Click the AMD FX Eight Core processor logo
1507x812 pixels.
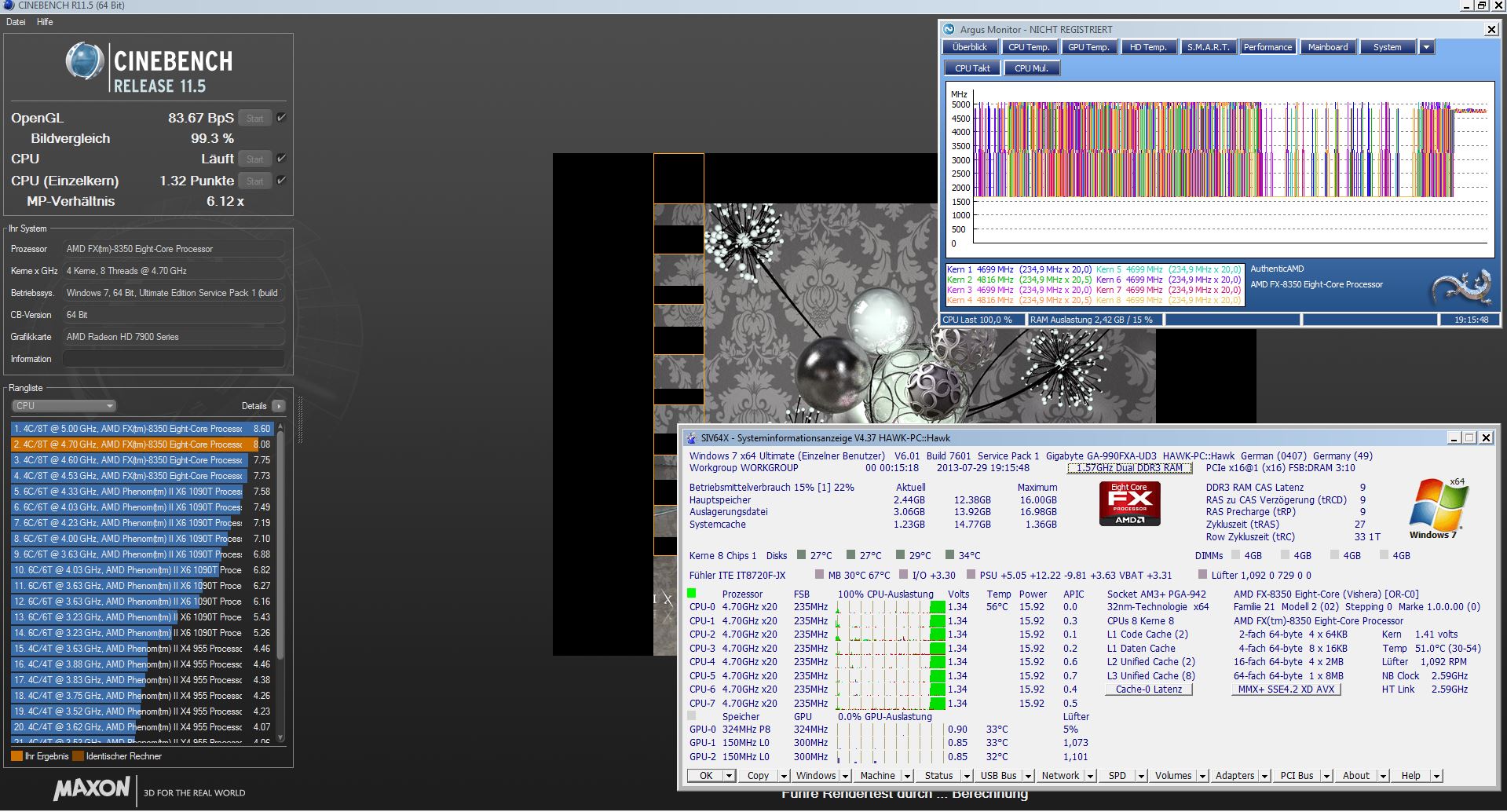[1129, 503]
